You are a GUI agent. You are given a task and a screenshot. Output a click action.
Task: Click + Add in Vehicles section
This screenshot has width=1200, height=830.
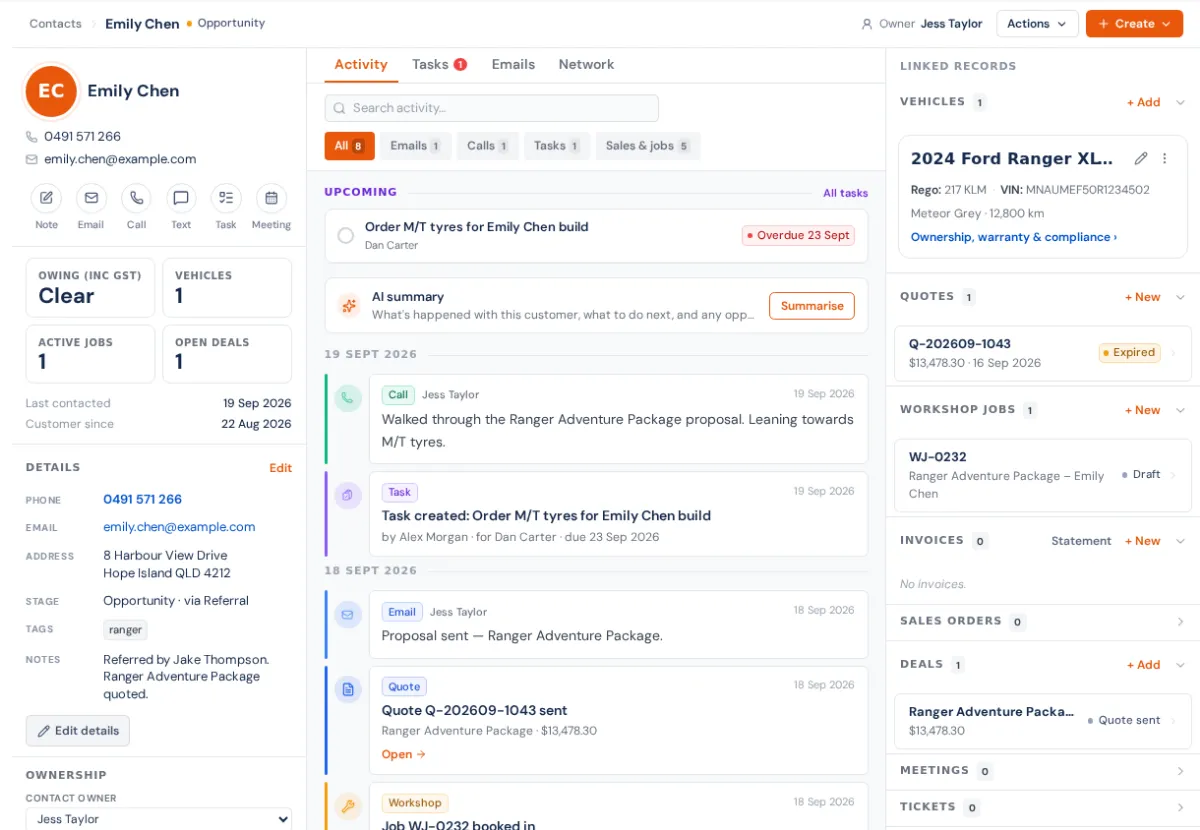point(1143,102)
